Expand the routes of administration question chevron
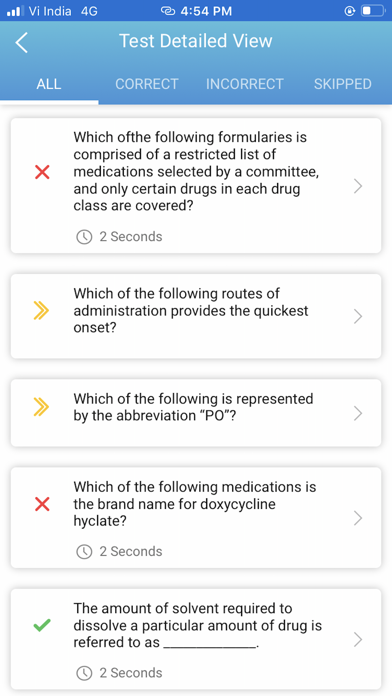 358,316
